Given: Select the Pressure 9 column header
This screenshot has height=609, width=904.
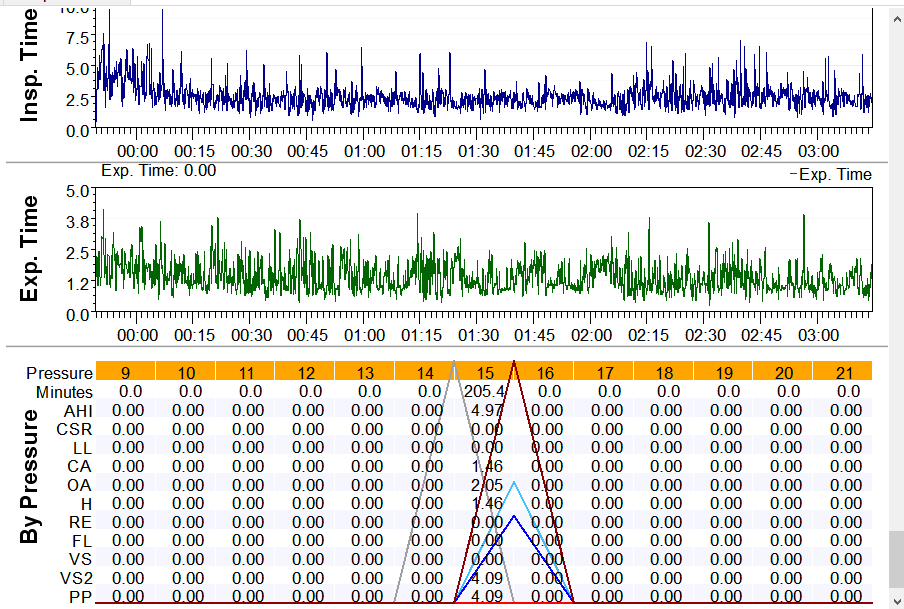Looking at the screenshot, I should (126, 372).
